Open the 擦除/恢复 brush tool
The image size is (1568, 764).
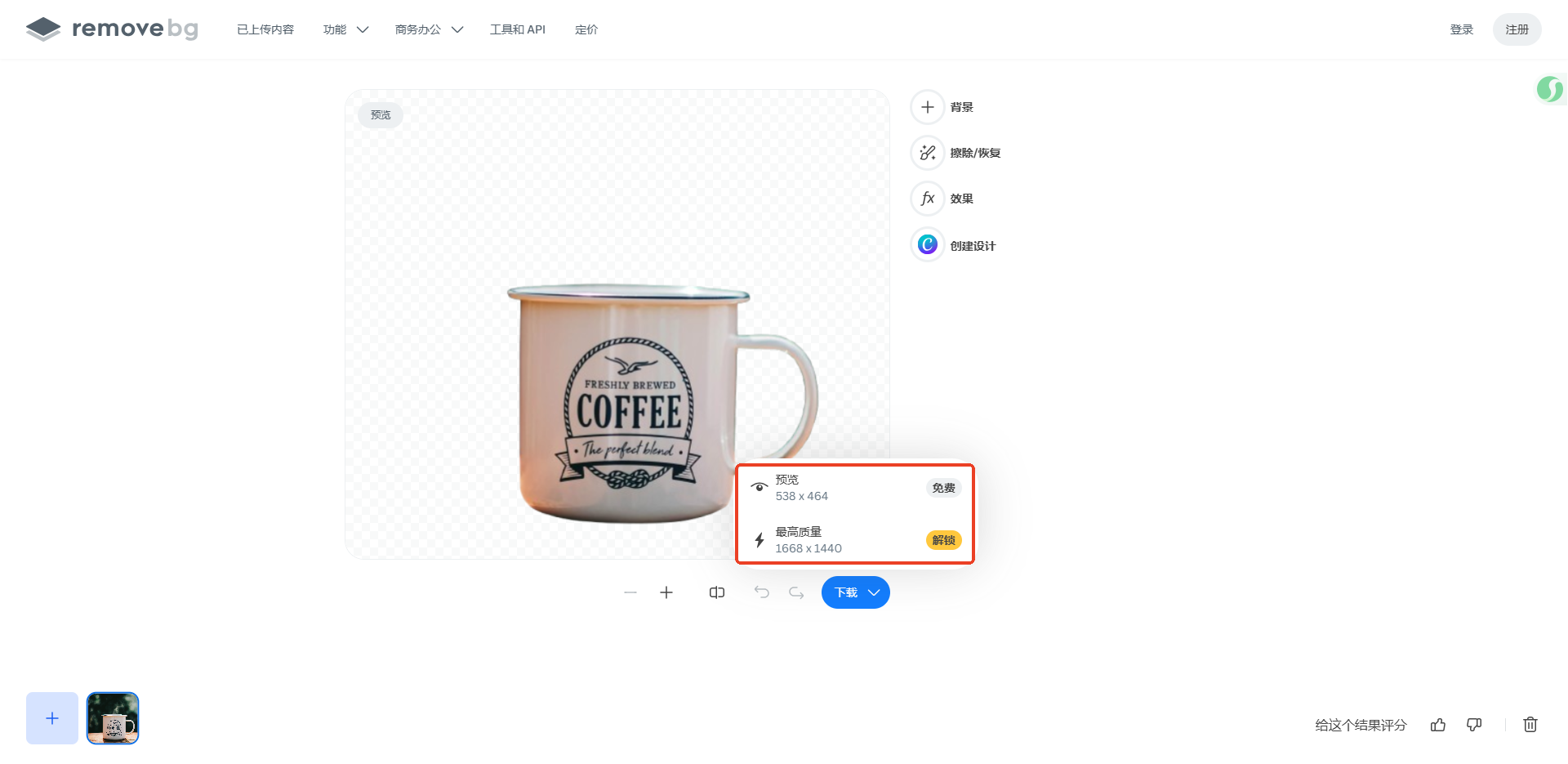click(928, 153)
